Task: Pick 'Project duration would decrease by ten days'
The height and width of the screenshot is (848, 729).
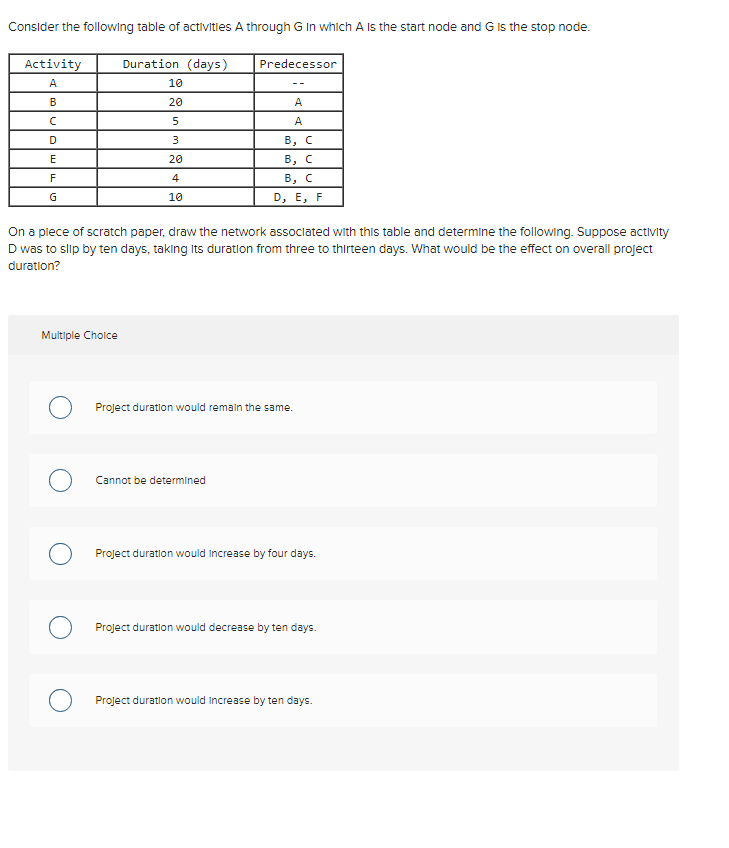Action: 60,627
